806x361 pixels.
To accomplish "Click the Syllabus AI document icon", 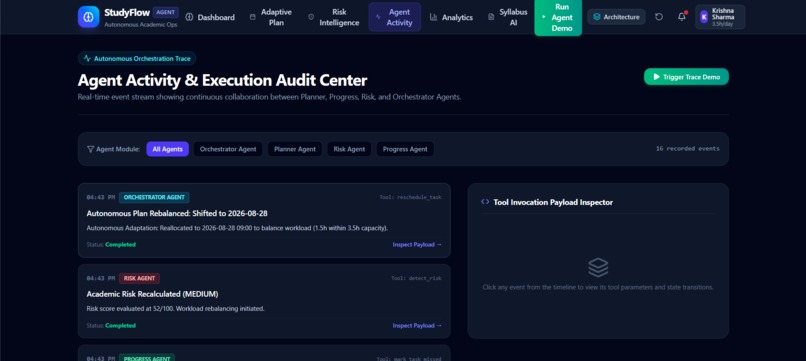I will (491, 17).
